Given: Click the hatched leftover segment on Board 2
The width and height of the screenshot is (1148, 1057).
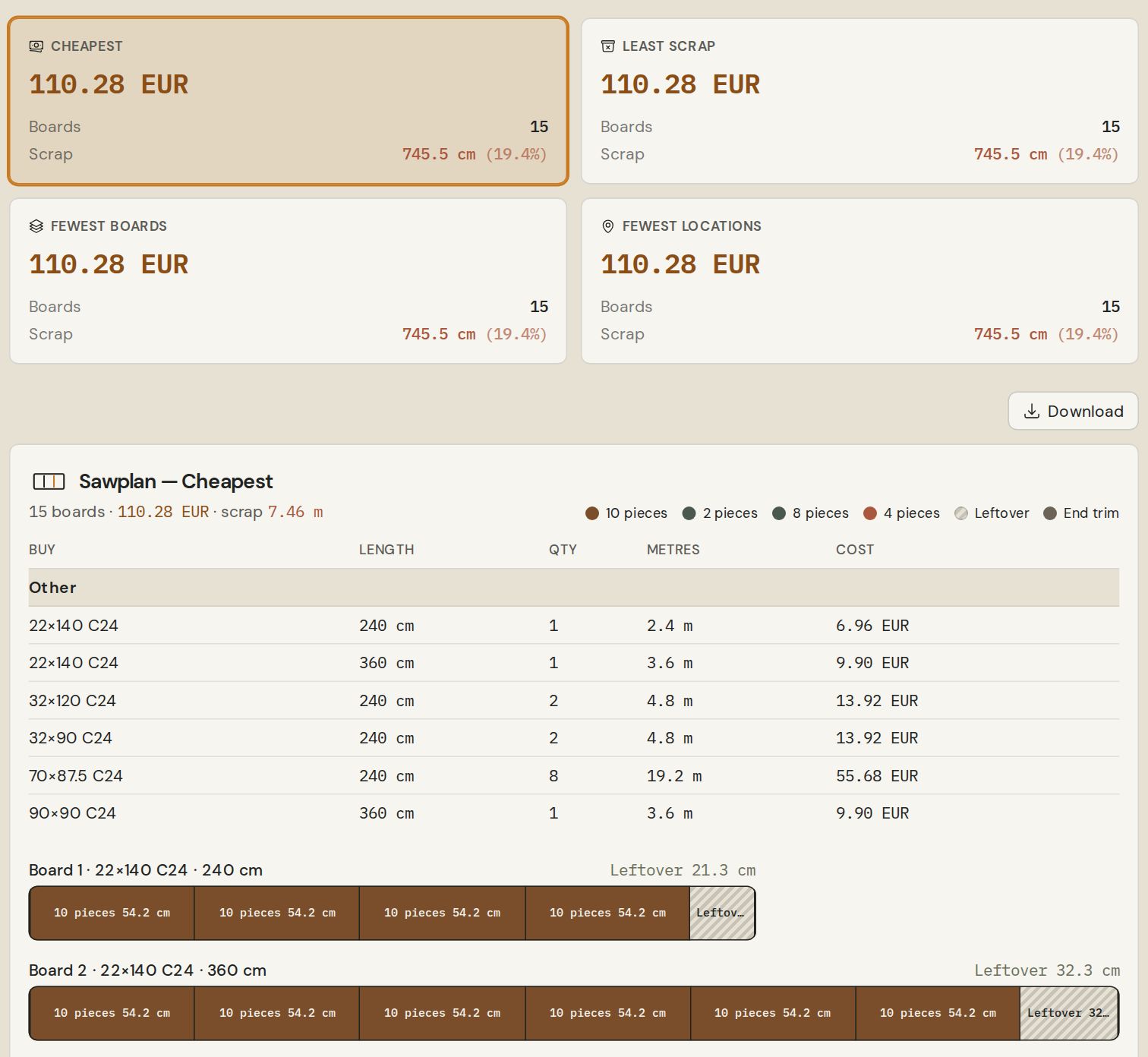Looking at the screenshot, I should click(x=1069, y=1013).
